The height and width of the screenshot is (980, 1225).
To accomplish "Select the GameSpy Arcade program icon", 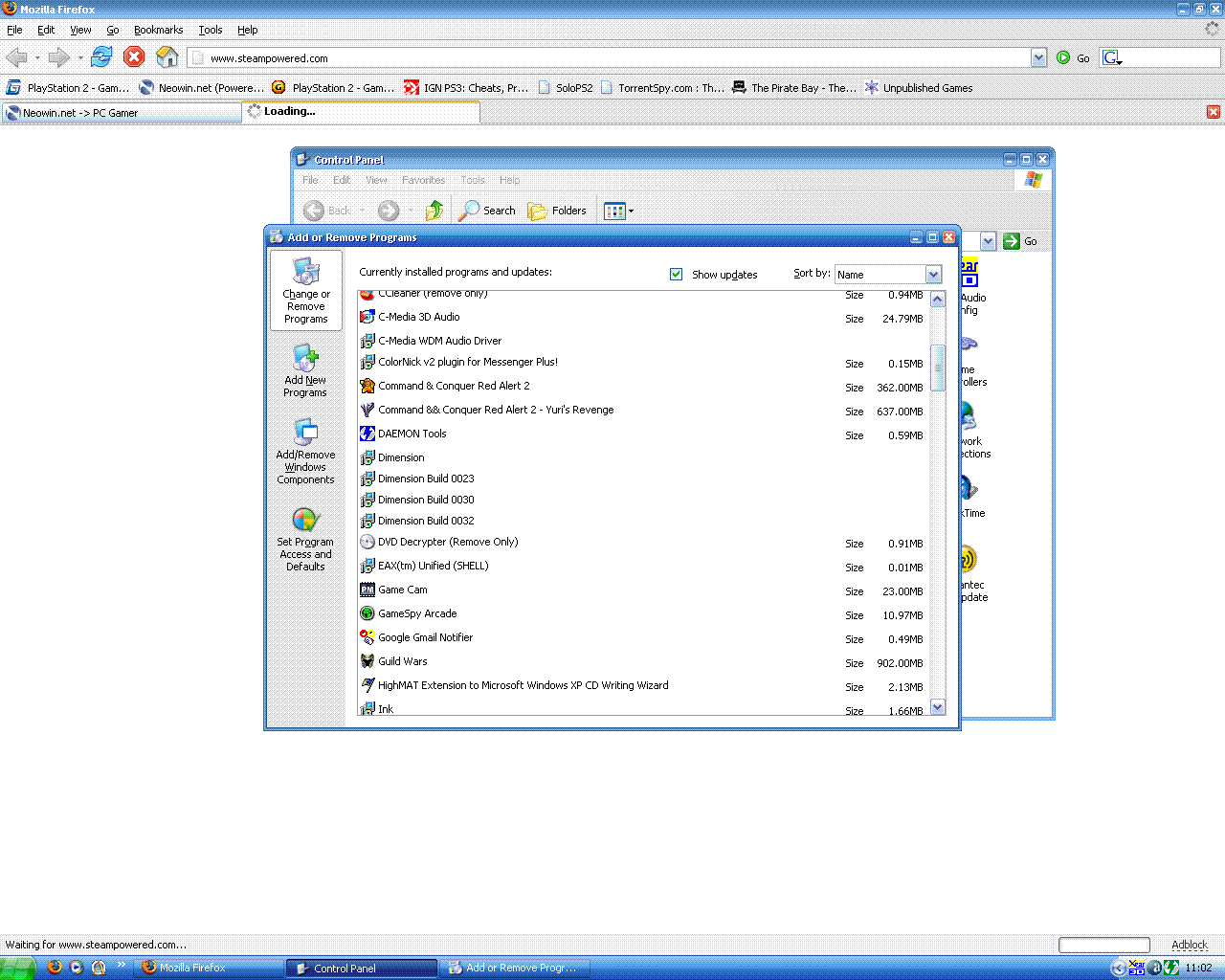I will pos(367,613).
